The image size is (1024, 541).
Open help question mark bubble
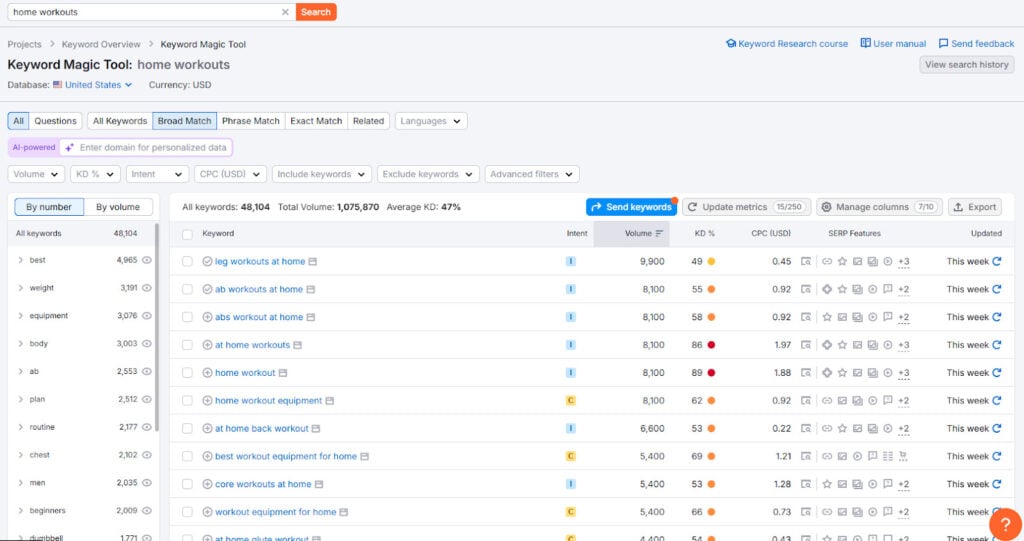[x=1005, y=524]
